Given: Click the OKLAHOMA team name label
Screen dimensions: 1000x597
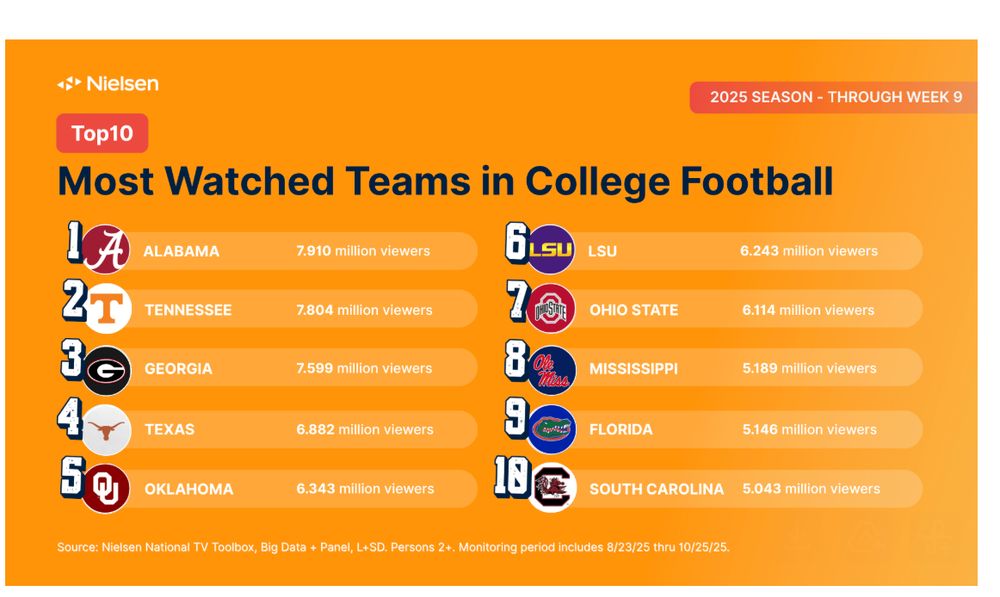Looking at the screenshot, I should click(x=188, y=490).
